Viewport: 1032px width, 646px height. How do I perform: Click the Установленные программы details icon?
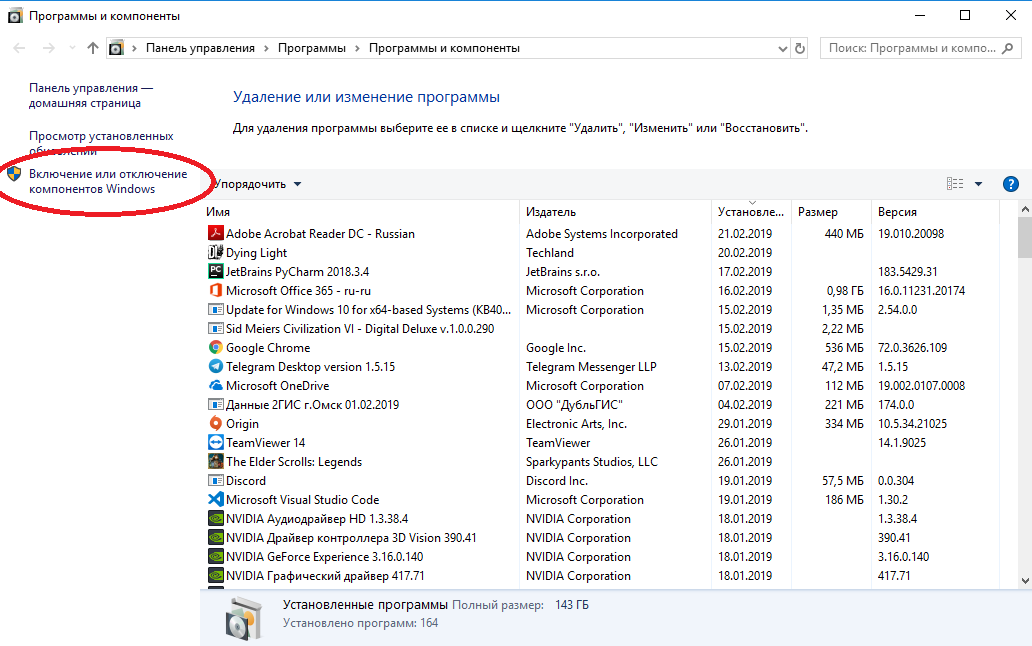243,617
